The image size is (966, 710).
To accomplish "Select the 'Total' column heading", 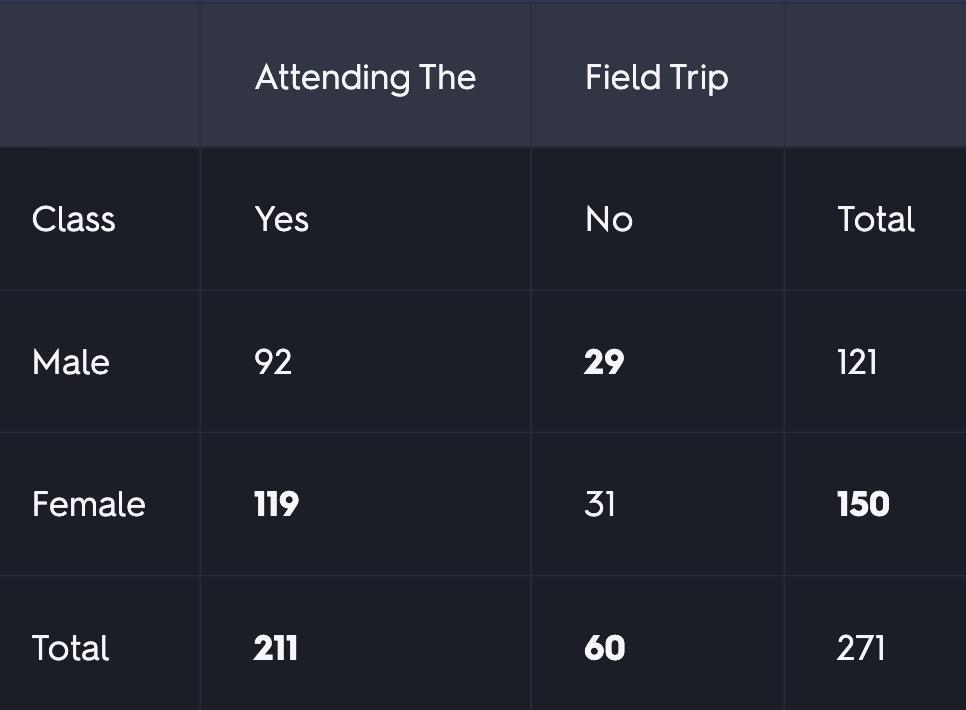I will click(x=875, y=219).
